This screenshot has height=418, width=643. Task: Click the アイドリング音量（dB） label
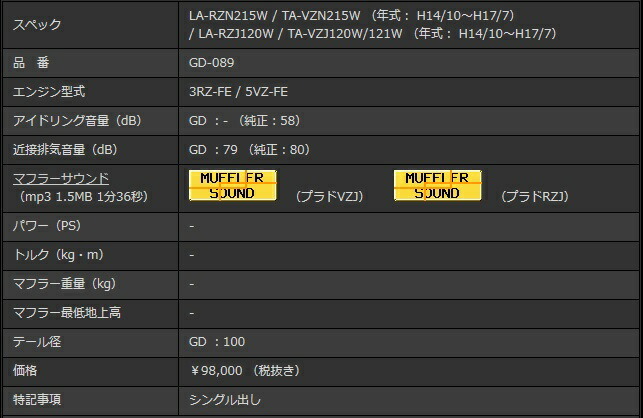[77, 121]
